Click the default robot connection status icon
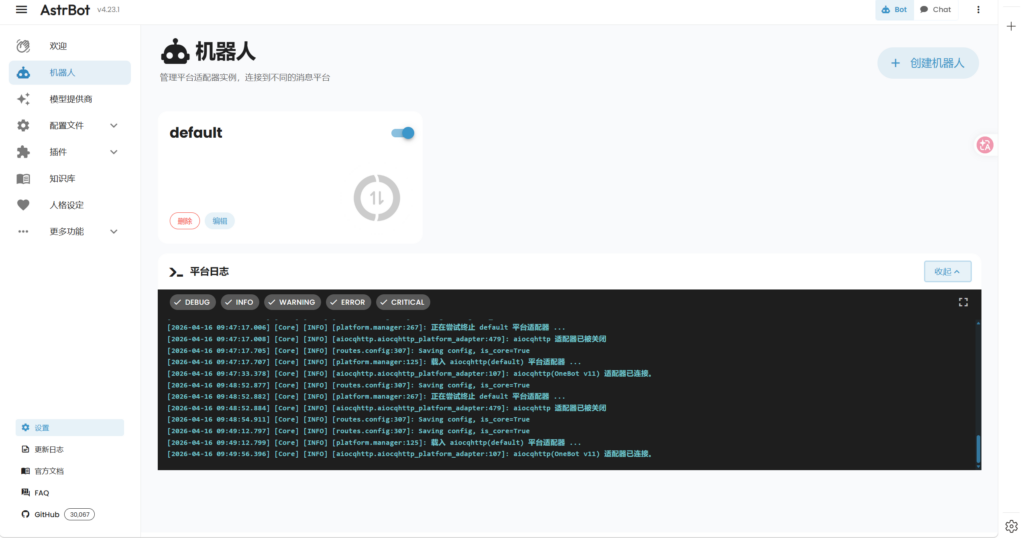The image size is (1024, 538). [x=377, y=198]
